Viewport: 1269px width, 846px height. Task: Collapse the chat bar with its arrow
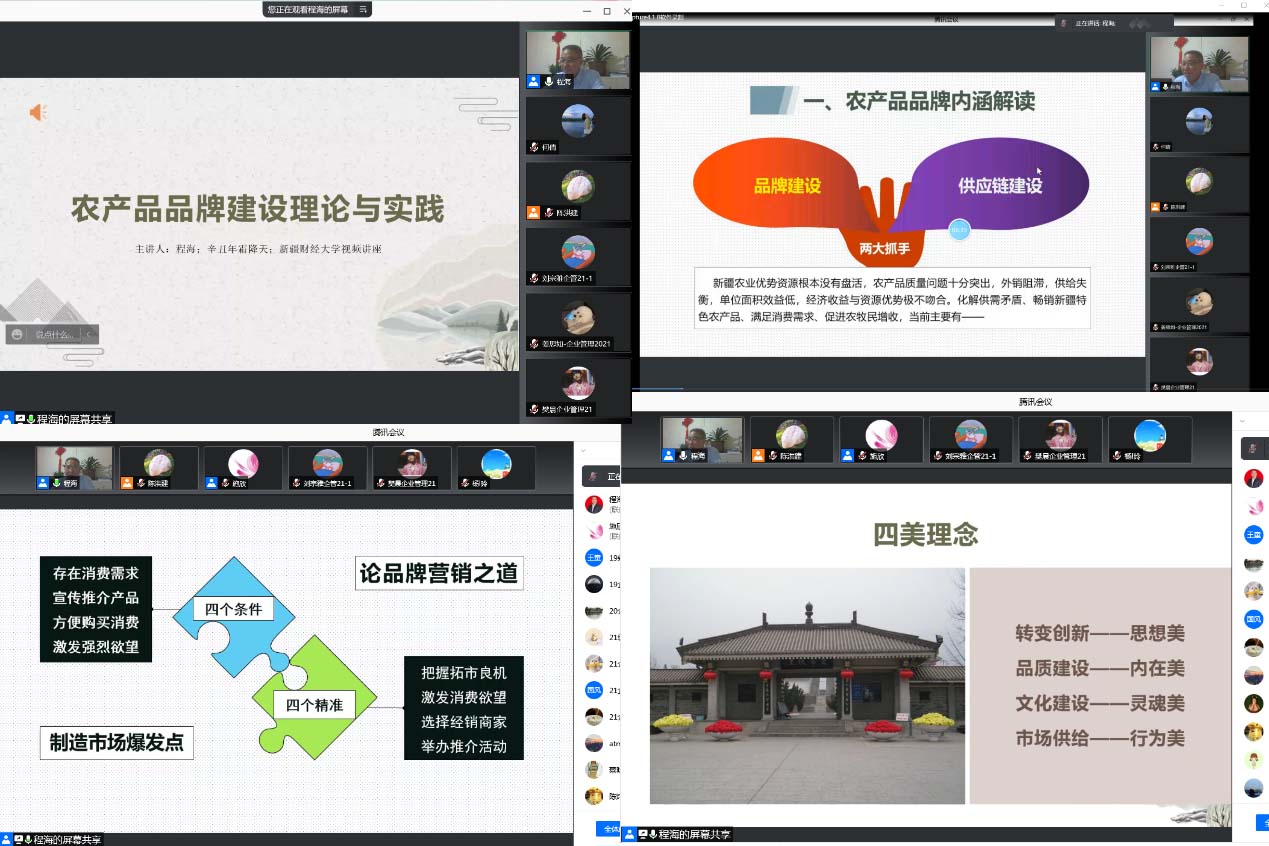[89, 334]
